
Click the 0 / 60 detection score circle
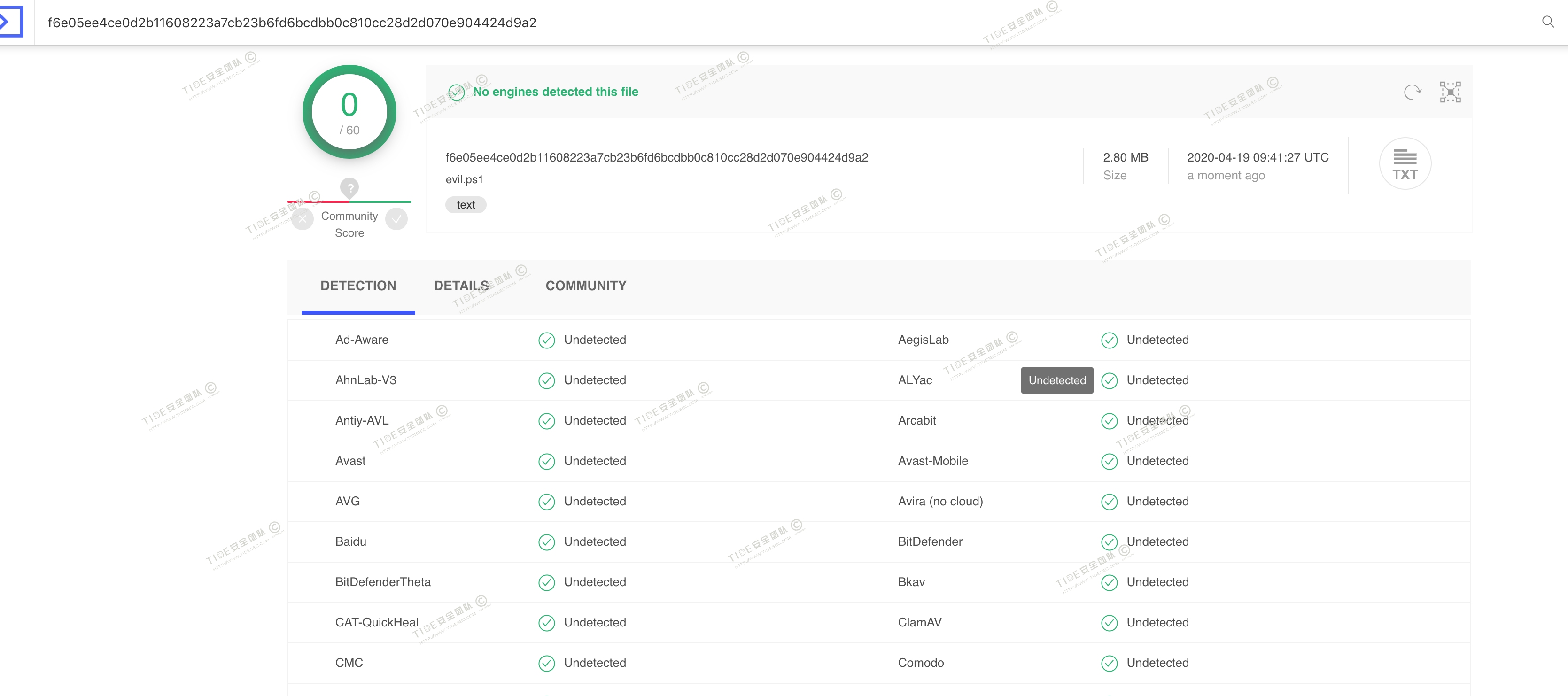coord(349,112)
